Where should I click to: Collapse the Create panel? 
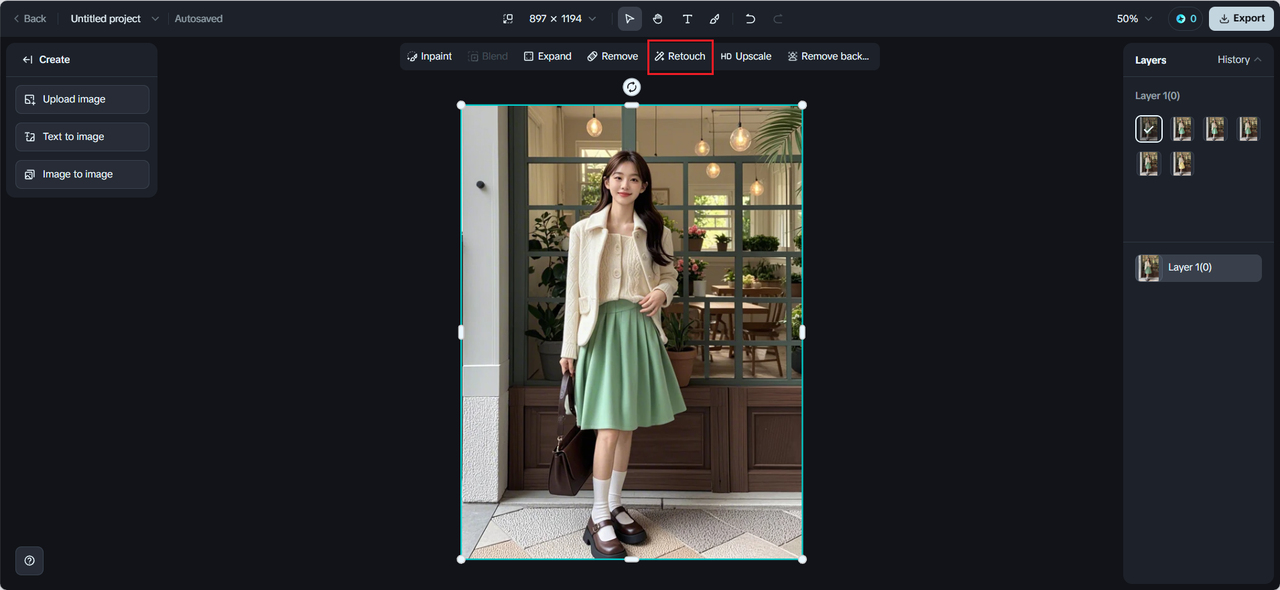click(x=28, y=60)
